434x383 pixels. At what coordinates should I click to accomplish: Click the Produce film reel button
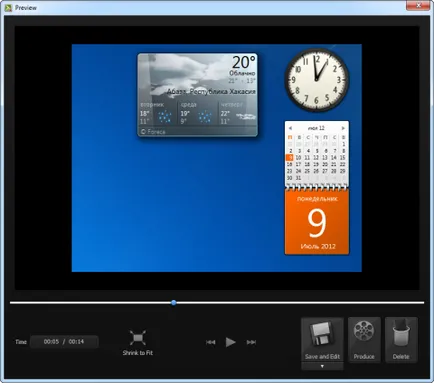coord(364,340)
